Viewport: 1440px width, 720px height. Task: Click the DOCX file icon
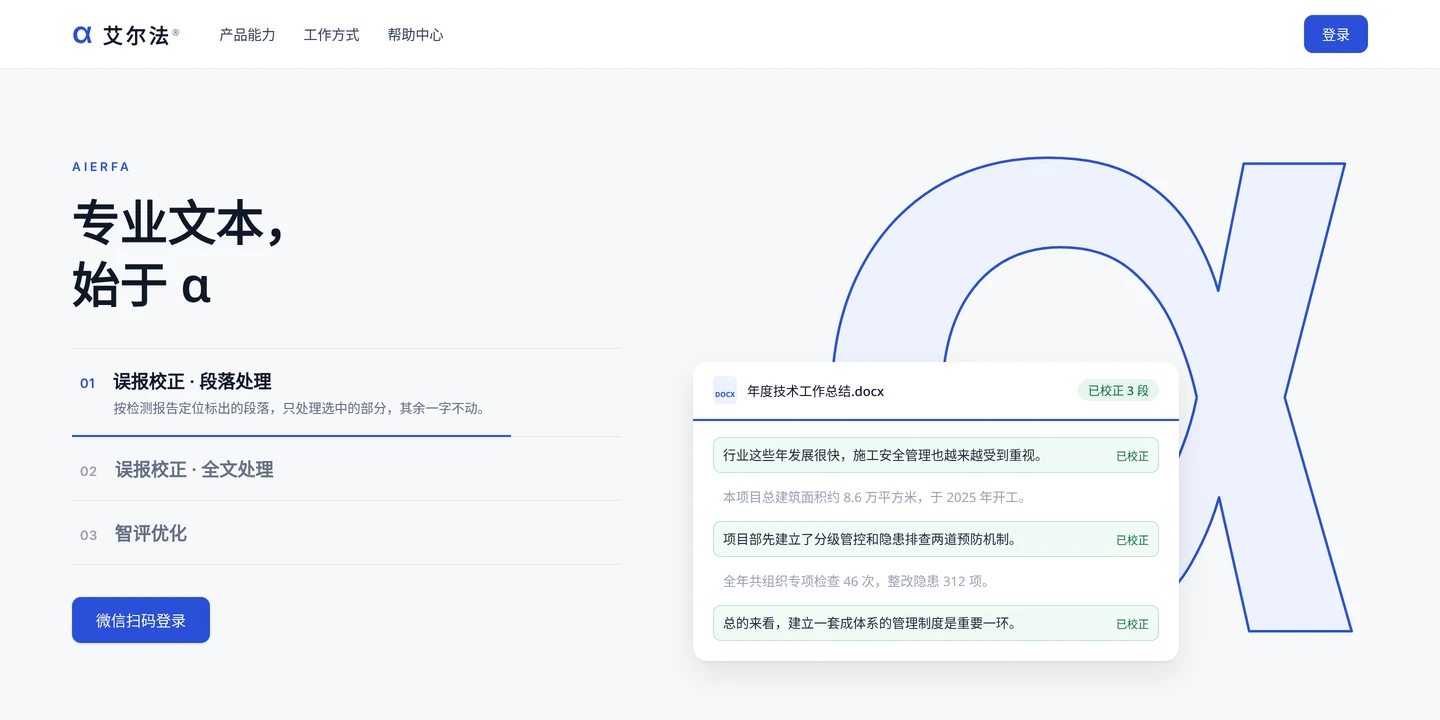pos(725,390)
